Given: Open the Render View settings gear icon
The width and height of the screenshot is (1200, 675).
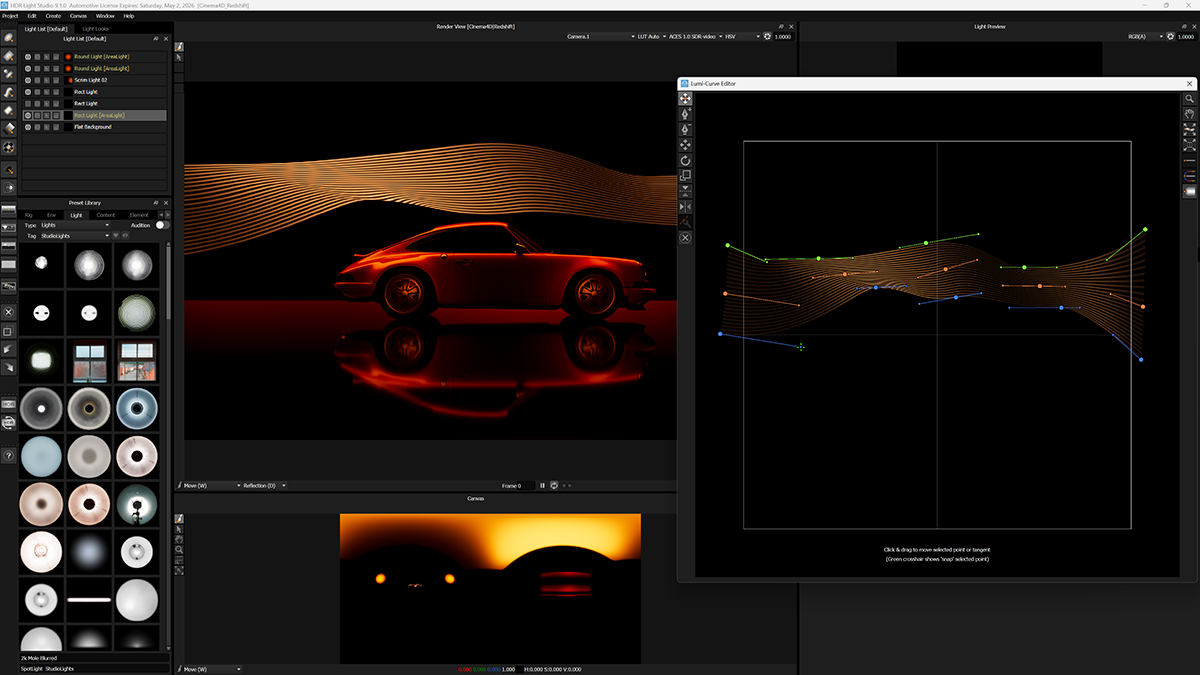Looking at the screenshot, I should point(766,36).
